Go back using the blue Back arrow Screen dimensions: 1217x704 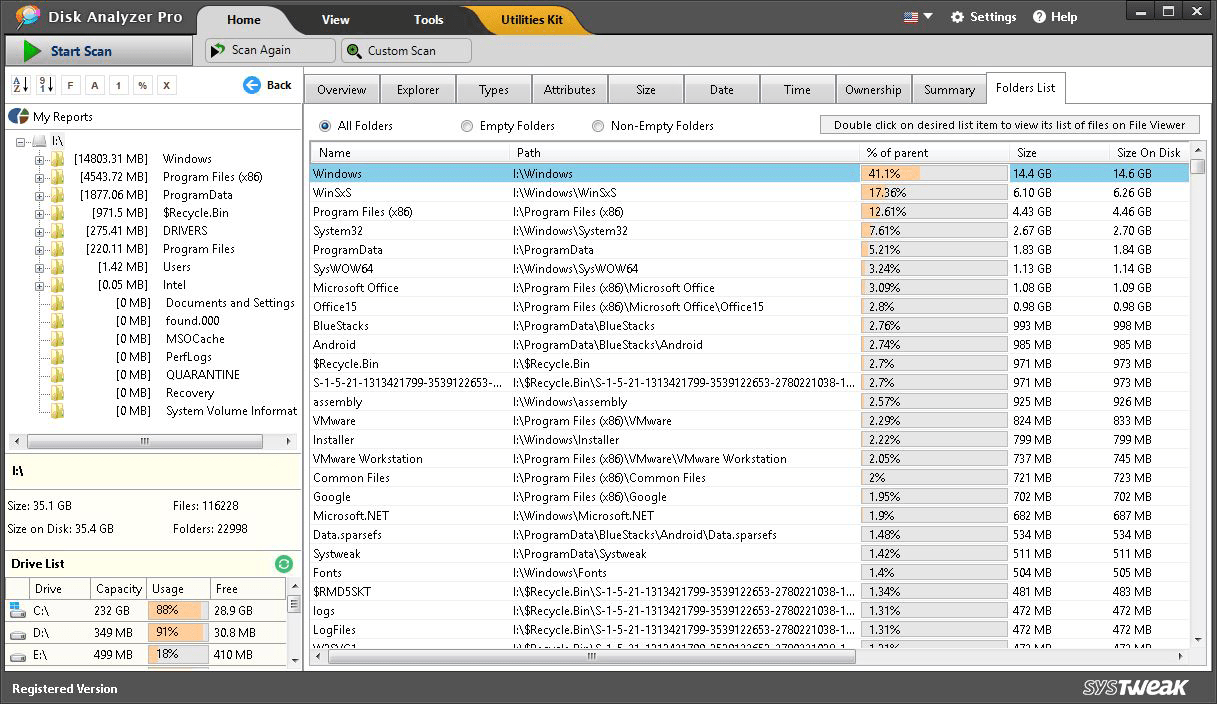click(252, 85)
